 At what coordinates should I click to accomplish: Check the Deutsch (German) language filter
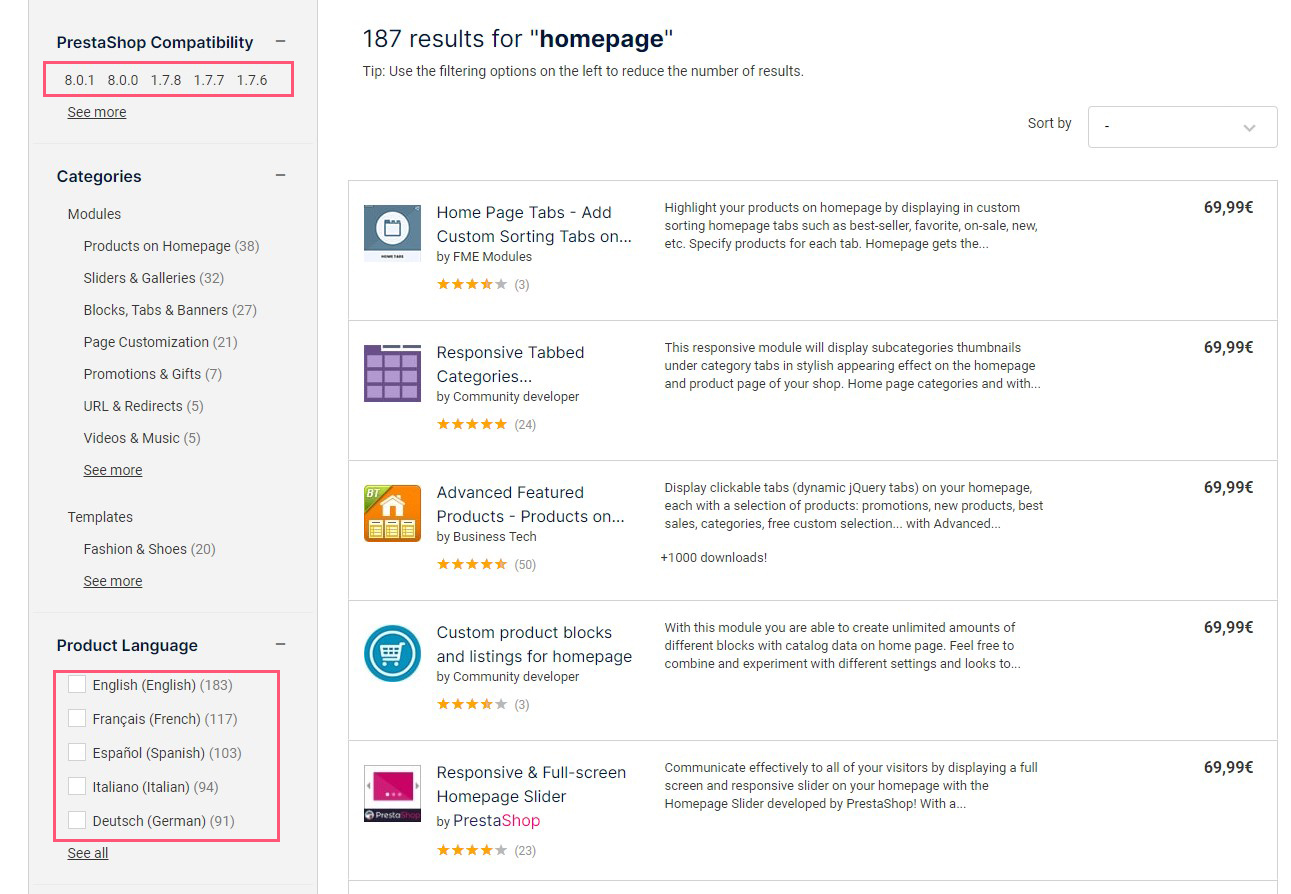pos(76,820)
